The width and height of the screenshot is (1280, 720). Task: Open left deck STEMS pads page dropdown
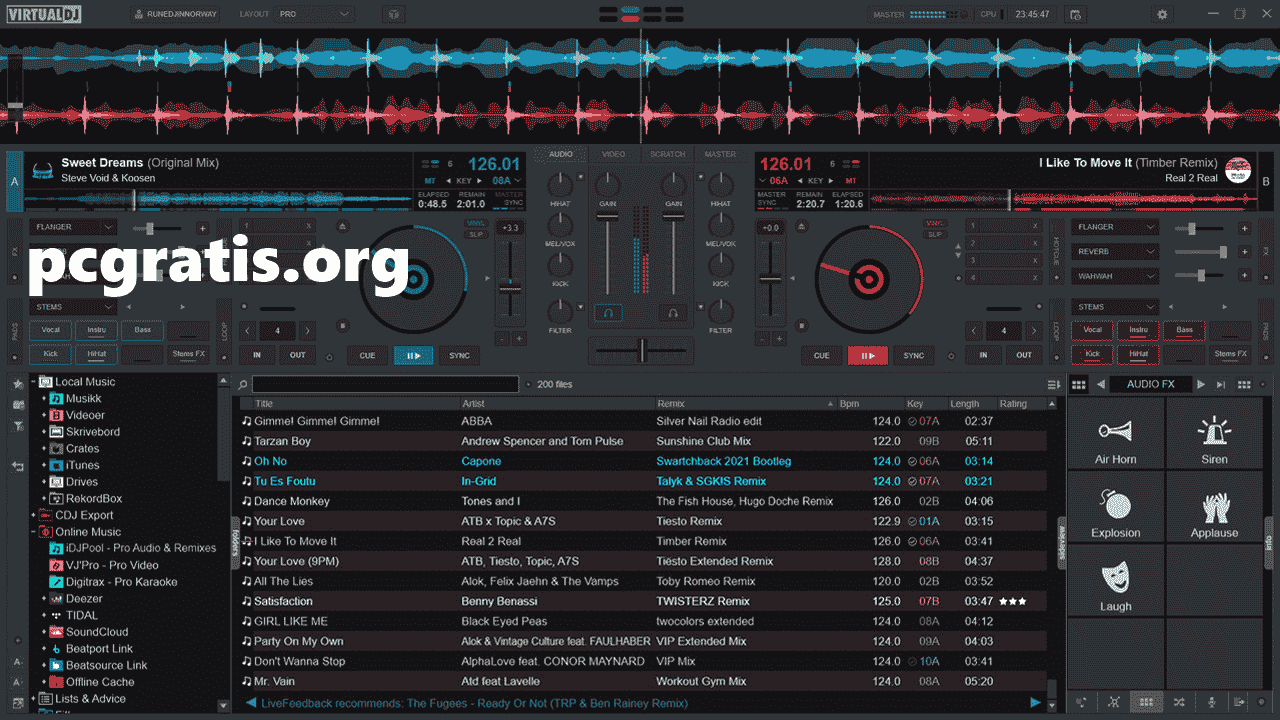(x=72, y=307)
